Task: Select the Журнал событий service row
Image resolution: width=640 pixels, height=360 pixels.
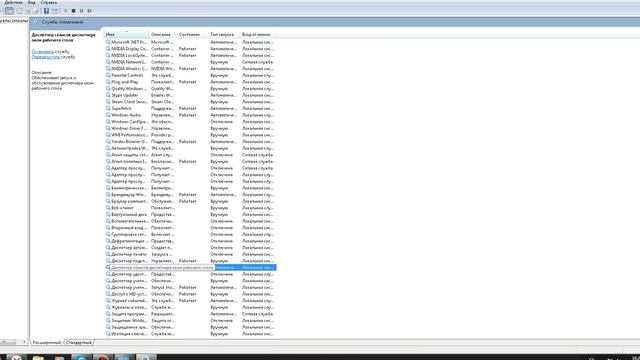Action: point(190,301)
